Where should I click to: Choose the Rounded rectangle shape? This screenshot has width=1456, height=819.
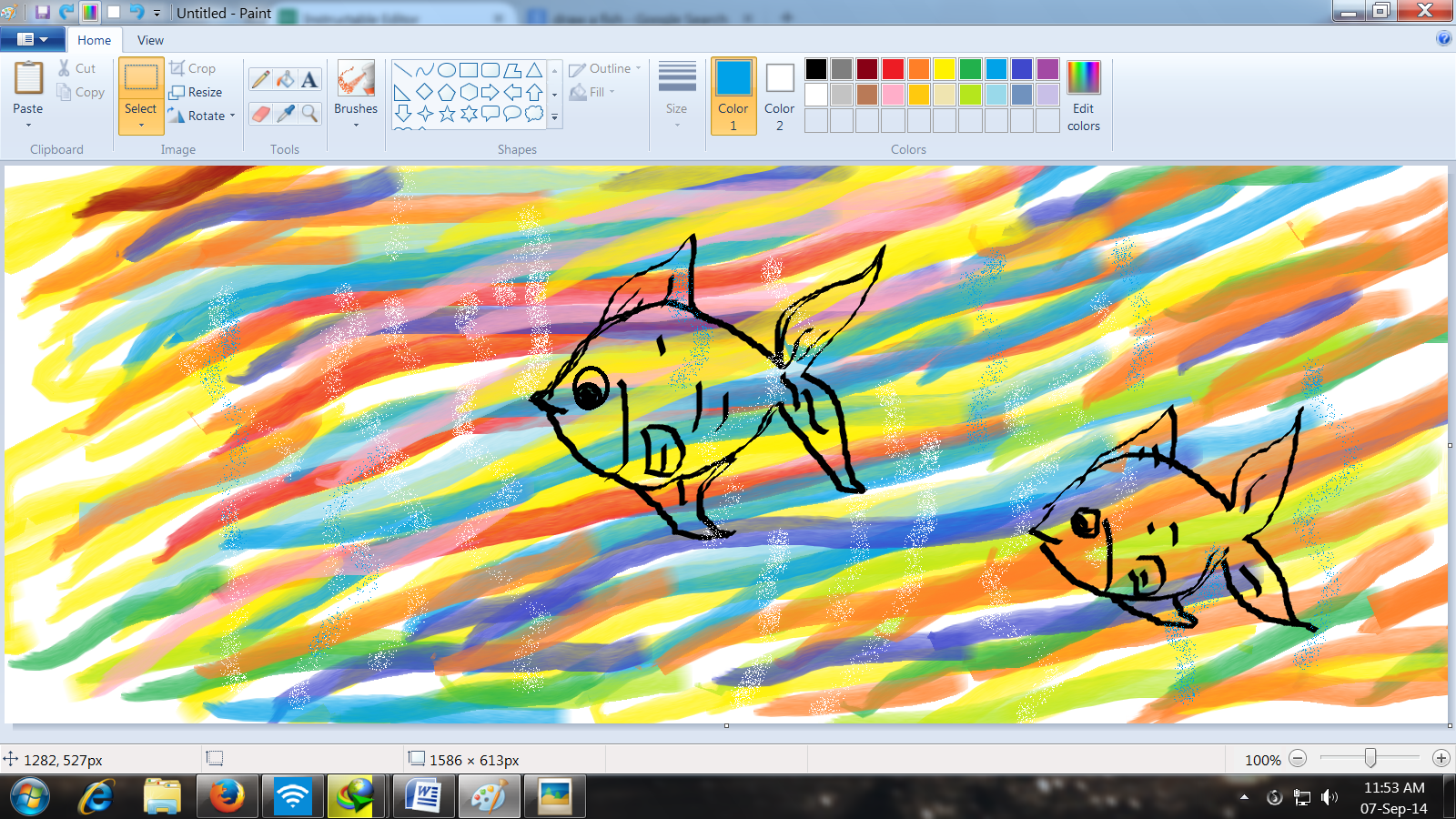[490, 70]
